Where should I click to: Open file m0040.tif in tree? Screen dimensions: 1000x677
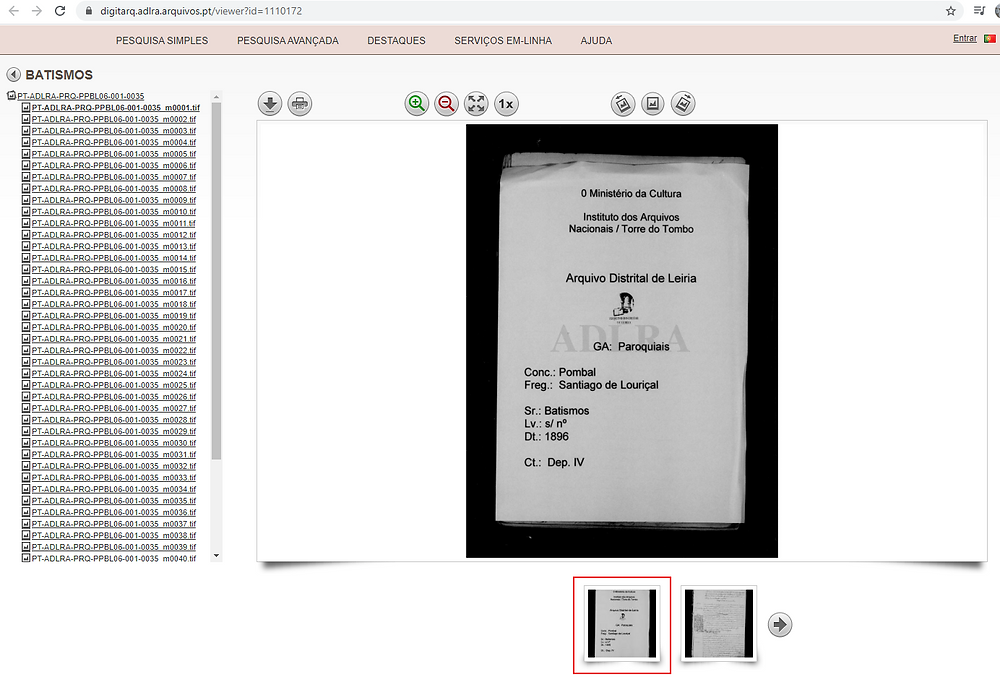(114, 558)
